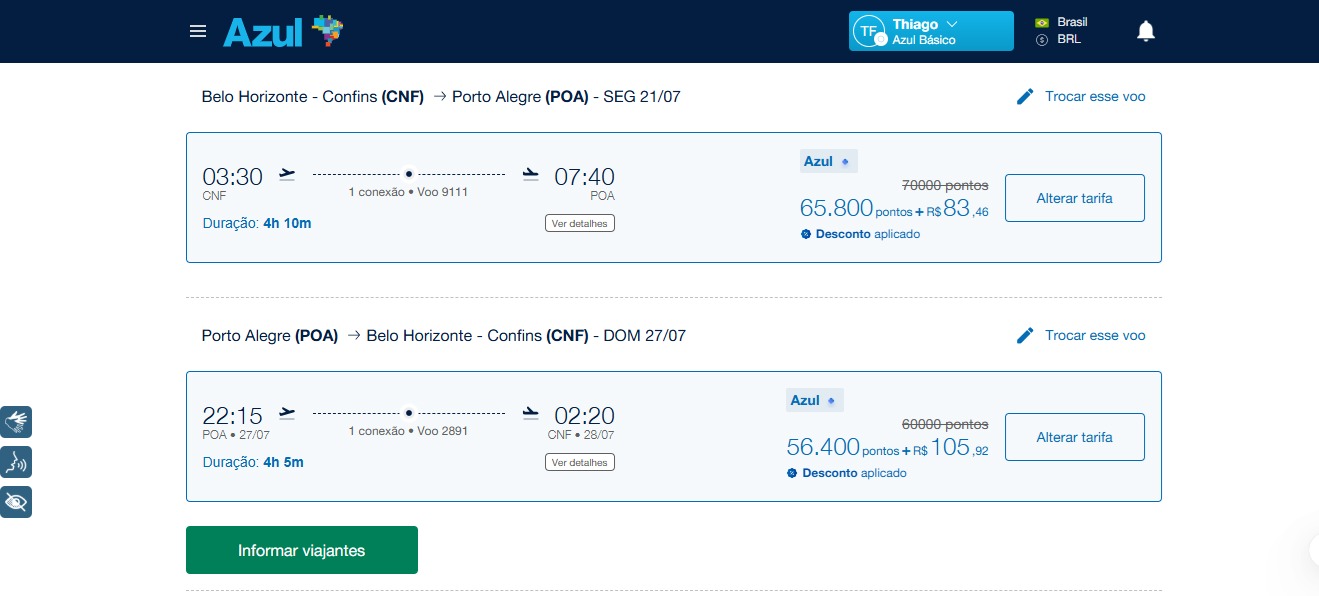Click the Informar viajantes button
The image size is (1319, 596).
point(302,550)
